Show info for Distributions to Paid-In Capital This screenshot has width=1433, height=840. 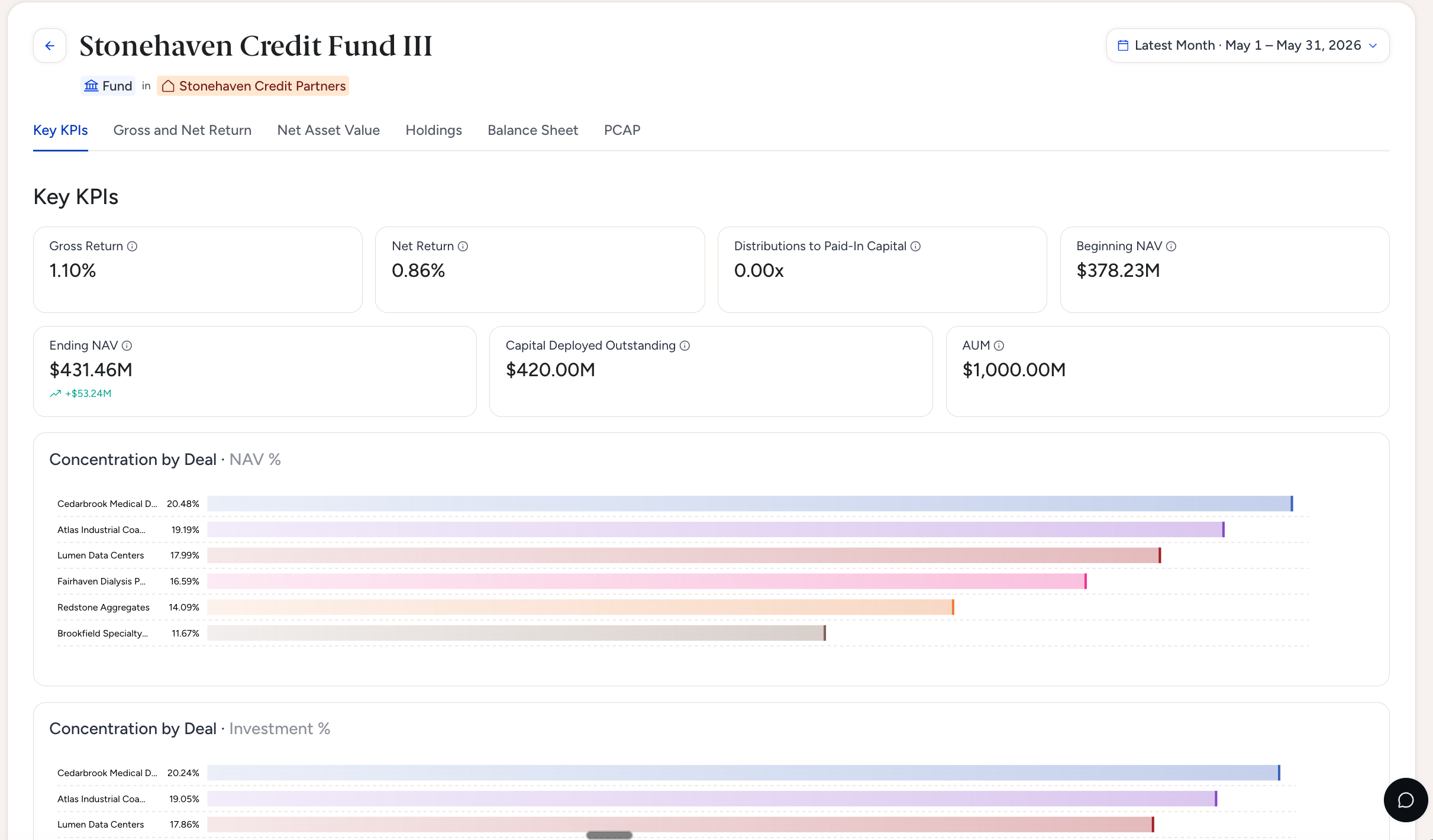915,246
